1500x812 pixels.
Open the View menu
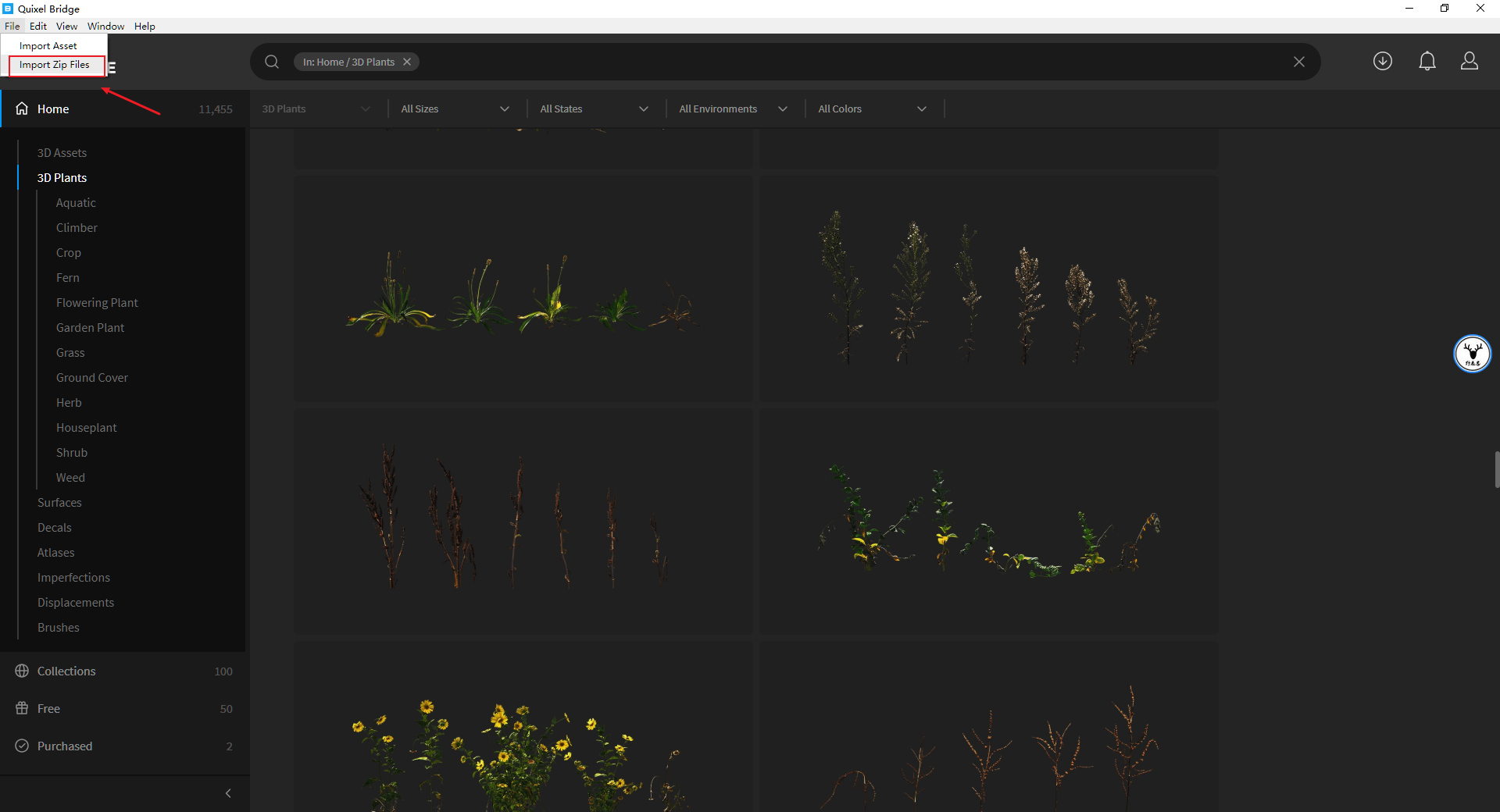click(66, 26)
